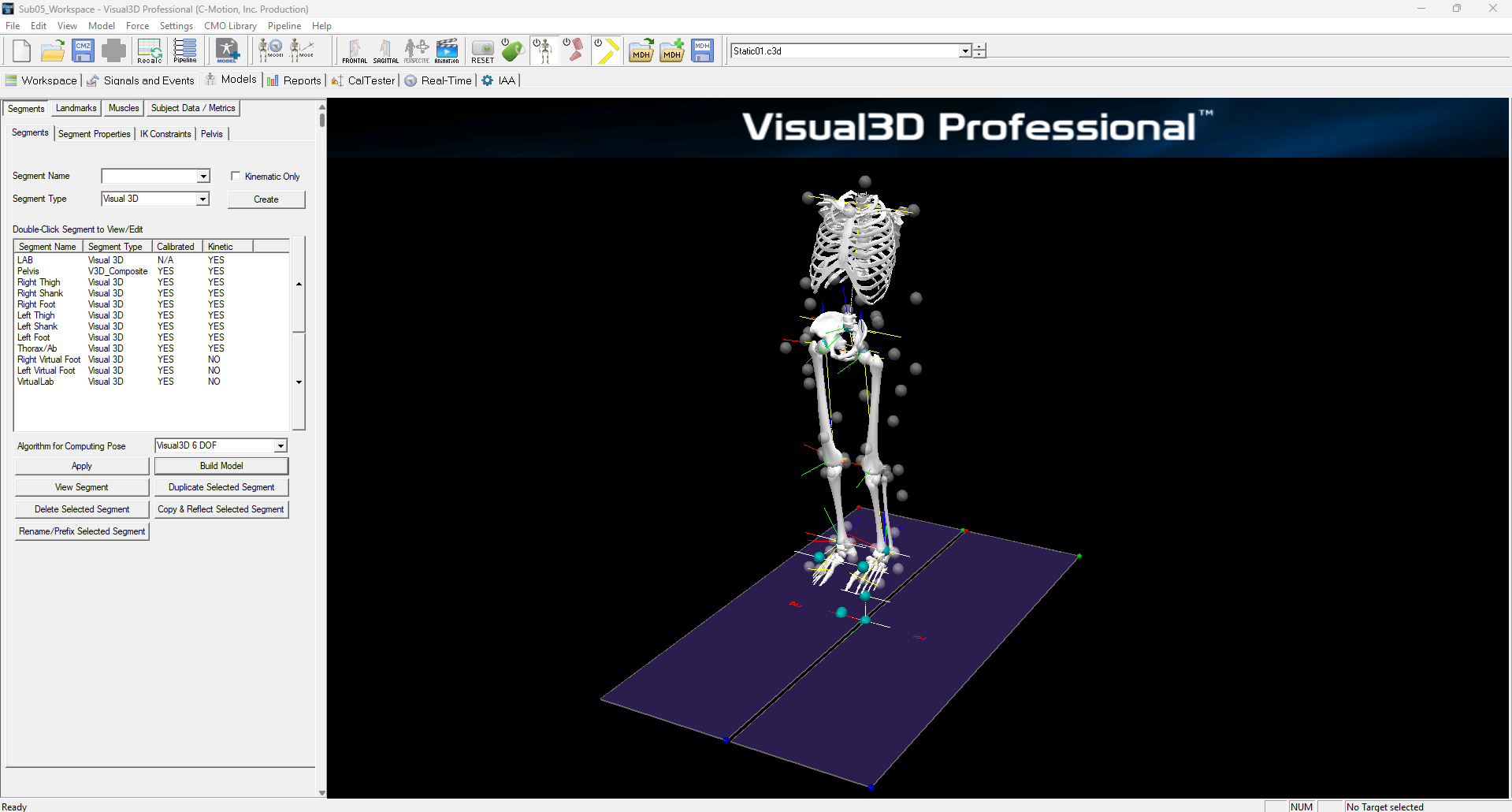Viewport: 1512px width, 812px height.
Task: Open MDH file with folder arrow icon
Action: click(641, 50)
